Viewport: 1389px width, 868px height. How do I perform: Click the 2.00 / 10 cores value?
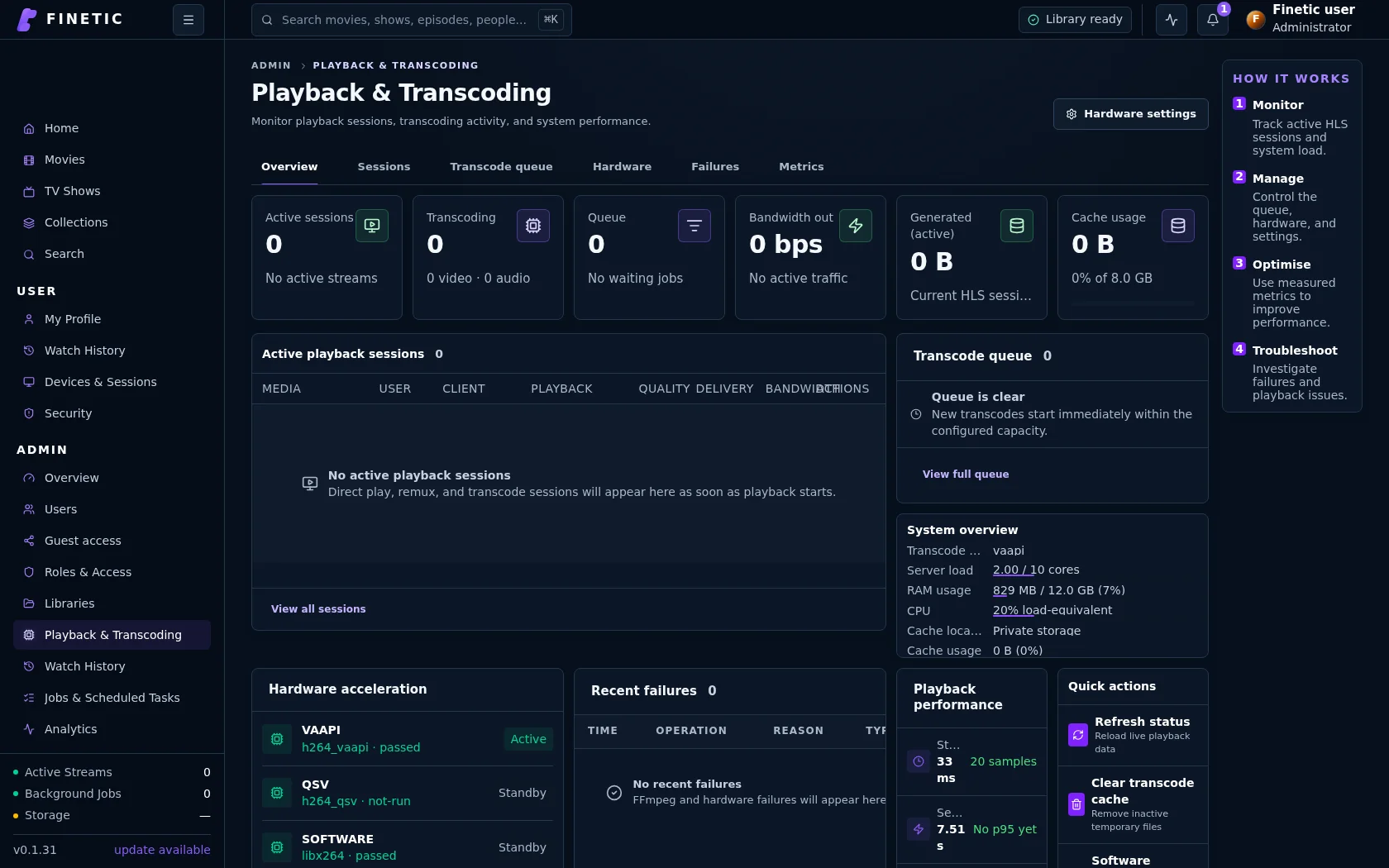pyautogui.click(x=1036, y=570)
